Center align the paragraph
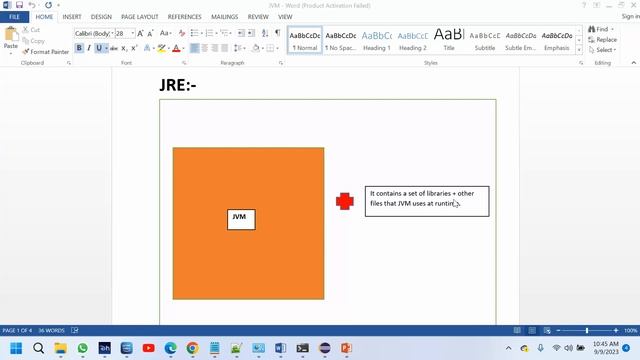The image size is (640, 360). (x=204, y=48)
